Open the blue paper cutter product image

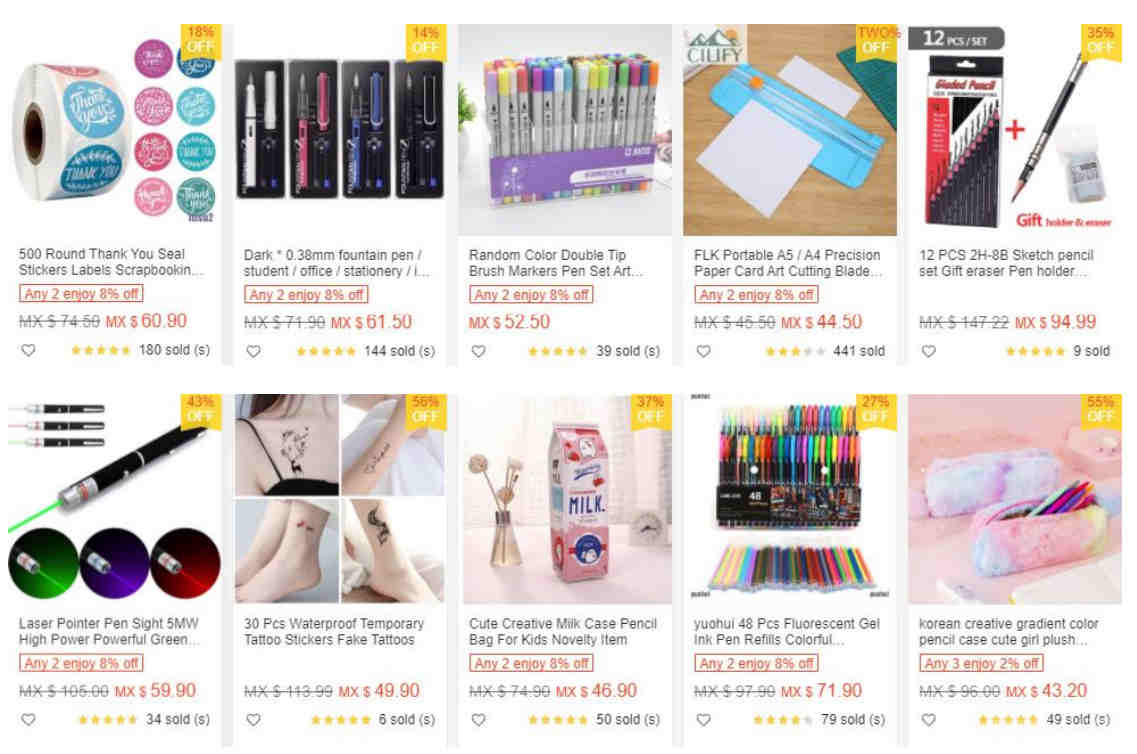tap(790, 130)
